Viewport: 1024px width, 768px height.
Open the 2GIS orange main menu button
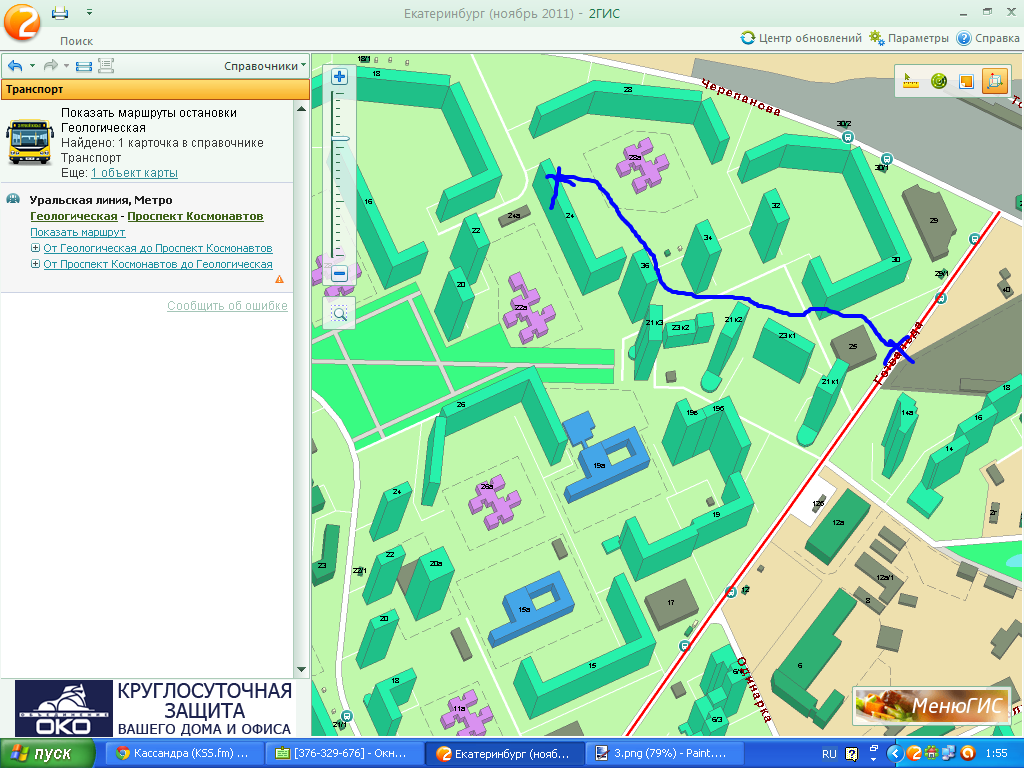[x=22, y=22]
